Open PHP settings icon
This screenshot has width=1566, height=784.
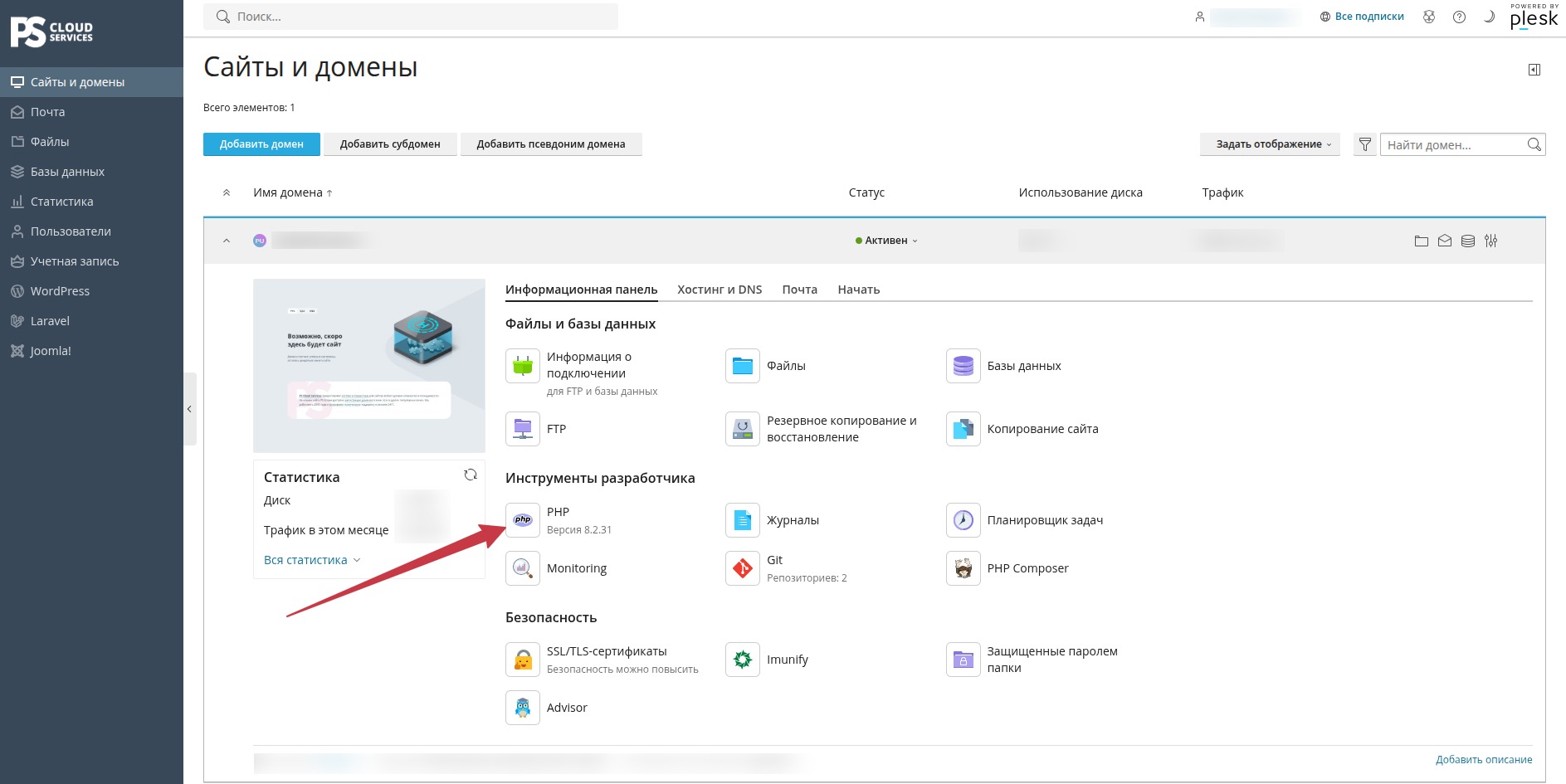523,520
